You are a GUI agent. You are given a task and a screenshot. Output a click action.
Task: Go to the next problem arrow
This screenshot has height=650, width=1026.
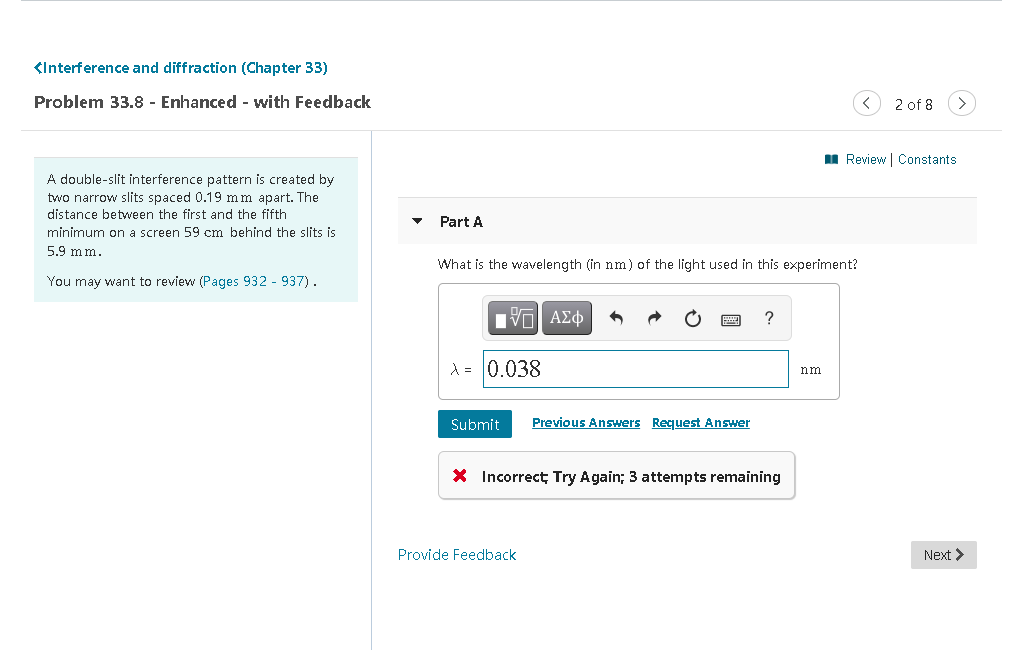(962, 103)
